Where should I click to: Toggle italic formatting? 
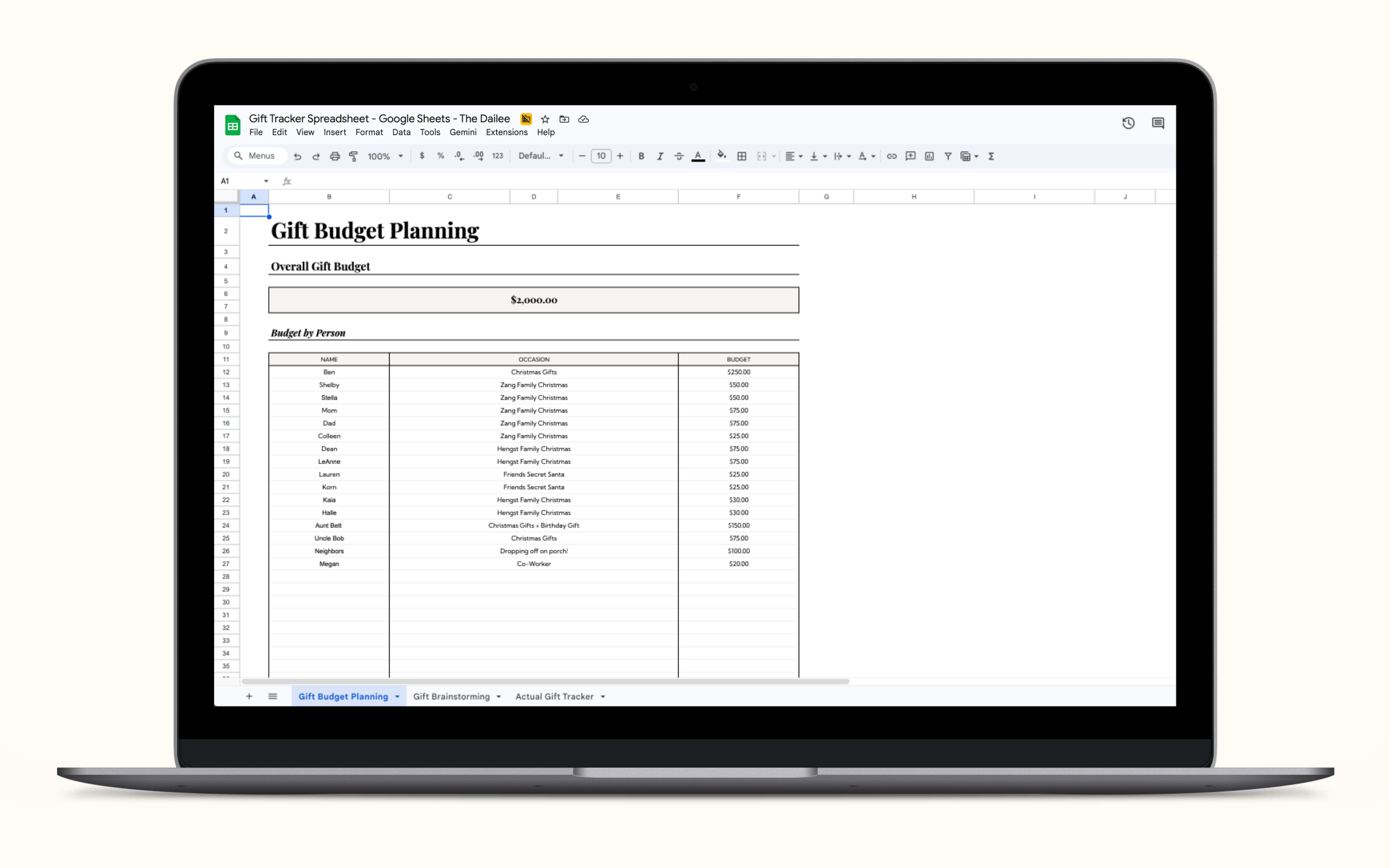660,156
